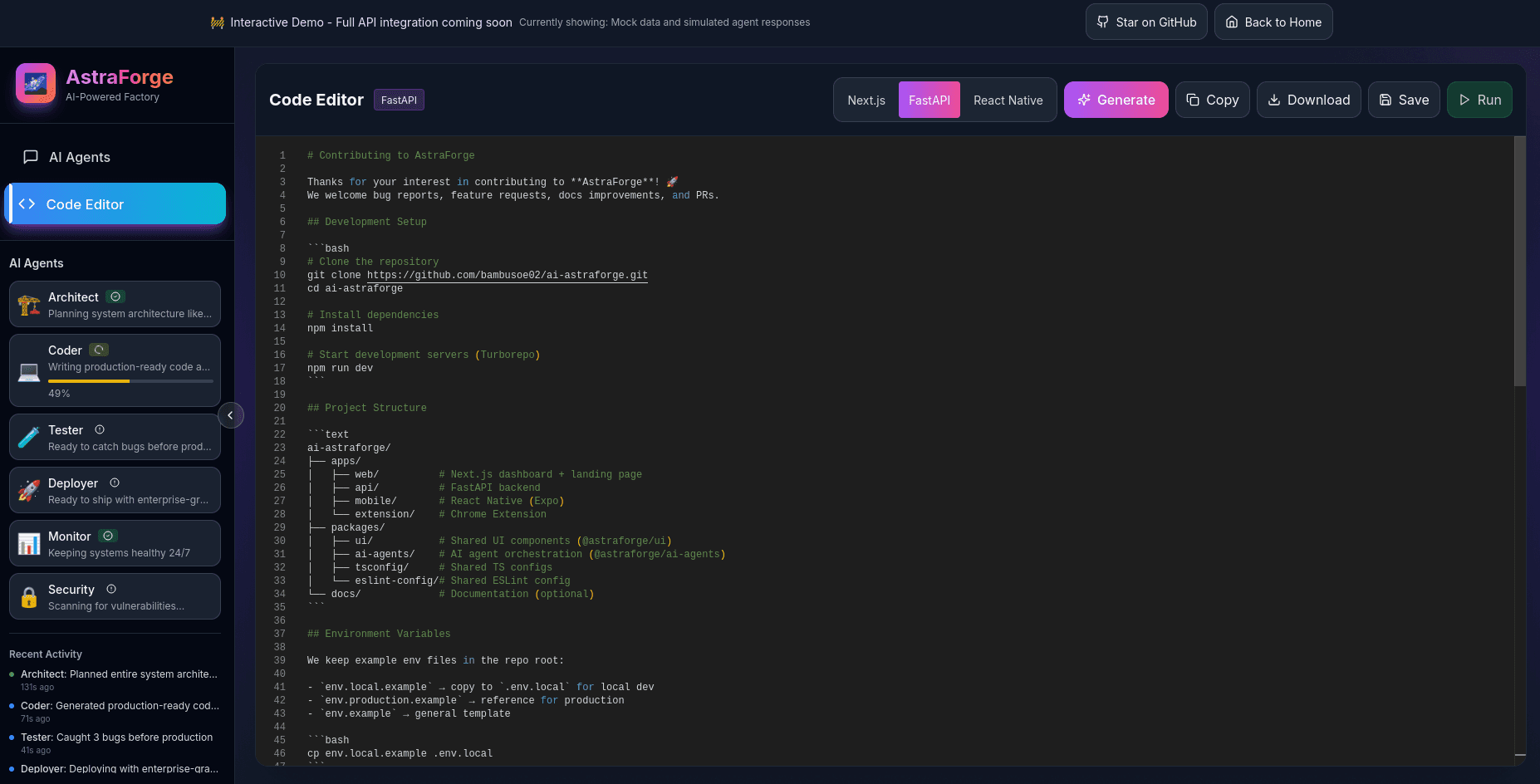This screenshot has width=1540, height=784.
Task: Click Star on GitHub
Action: coord(1146,22)
